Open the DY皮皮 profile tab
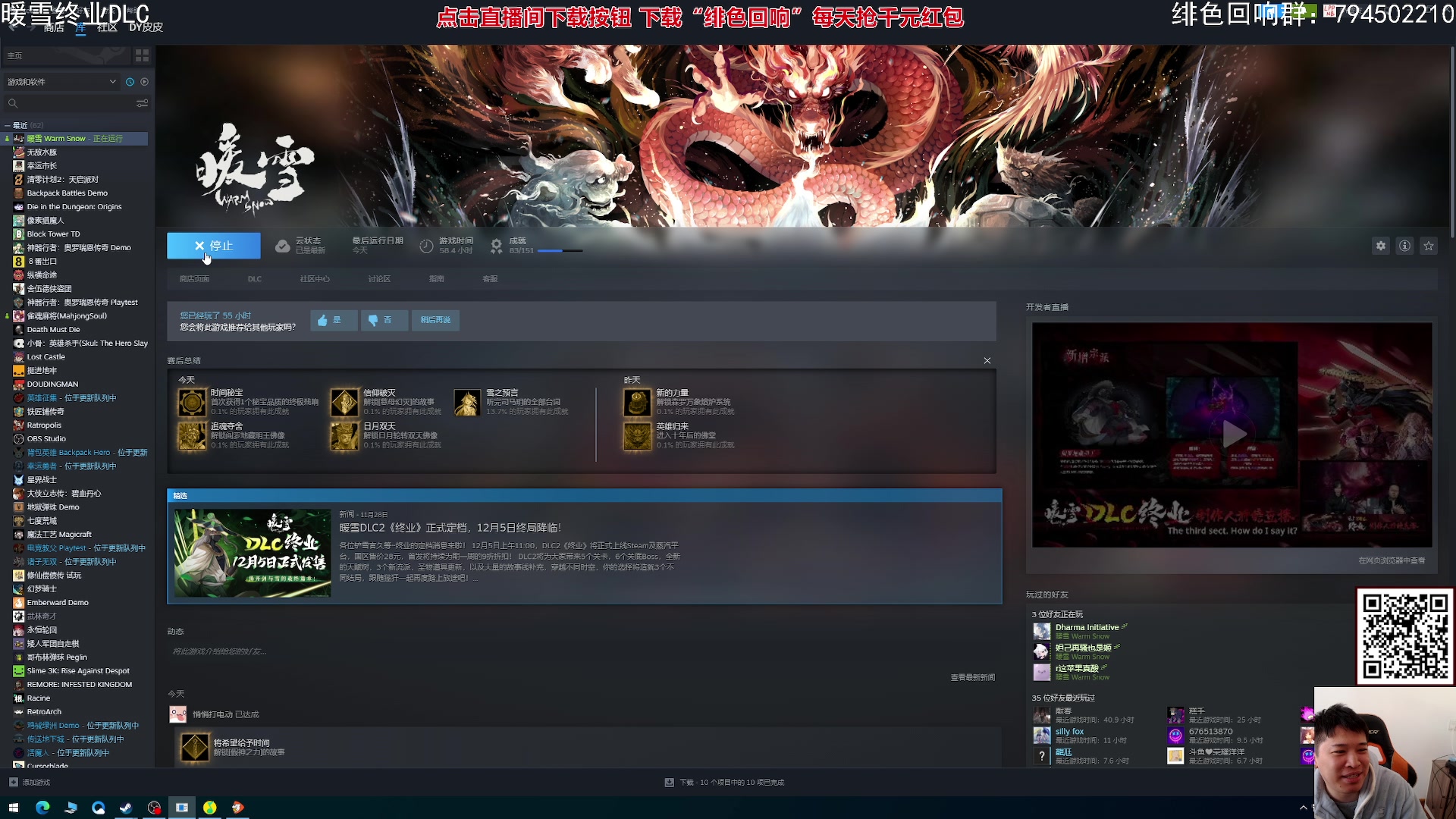 pos(146,27)
